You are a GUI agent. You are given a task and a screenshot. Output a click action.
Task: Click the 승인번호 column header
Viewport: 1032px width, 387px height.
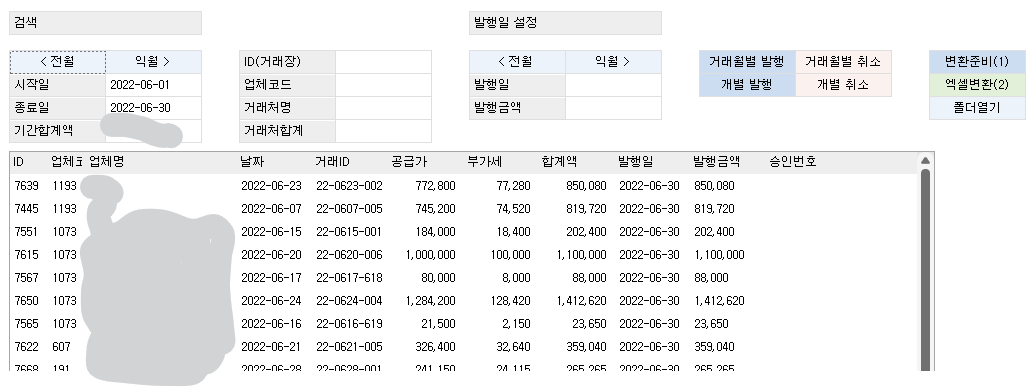click(x=793, y=162)
